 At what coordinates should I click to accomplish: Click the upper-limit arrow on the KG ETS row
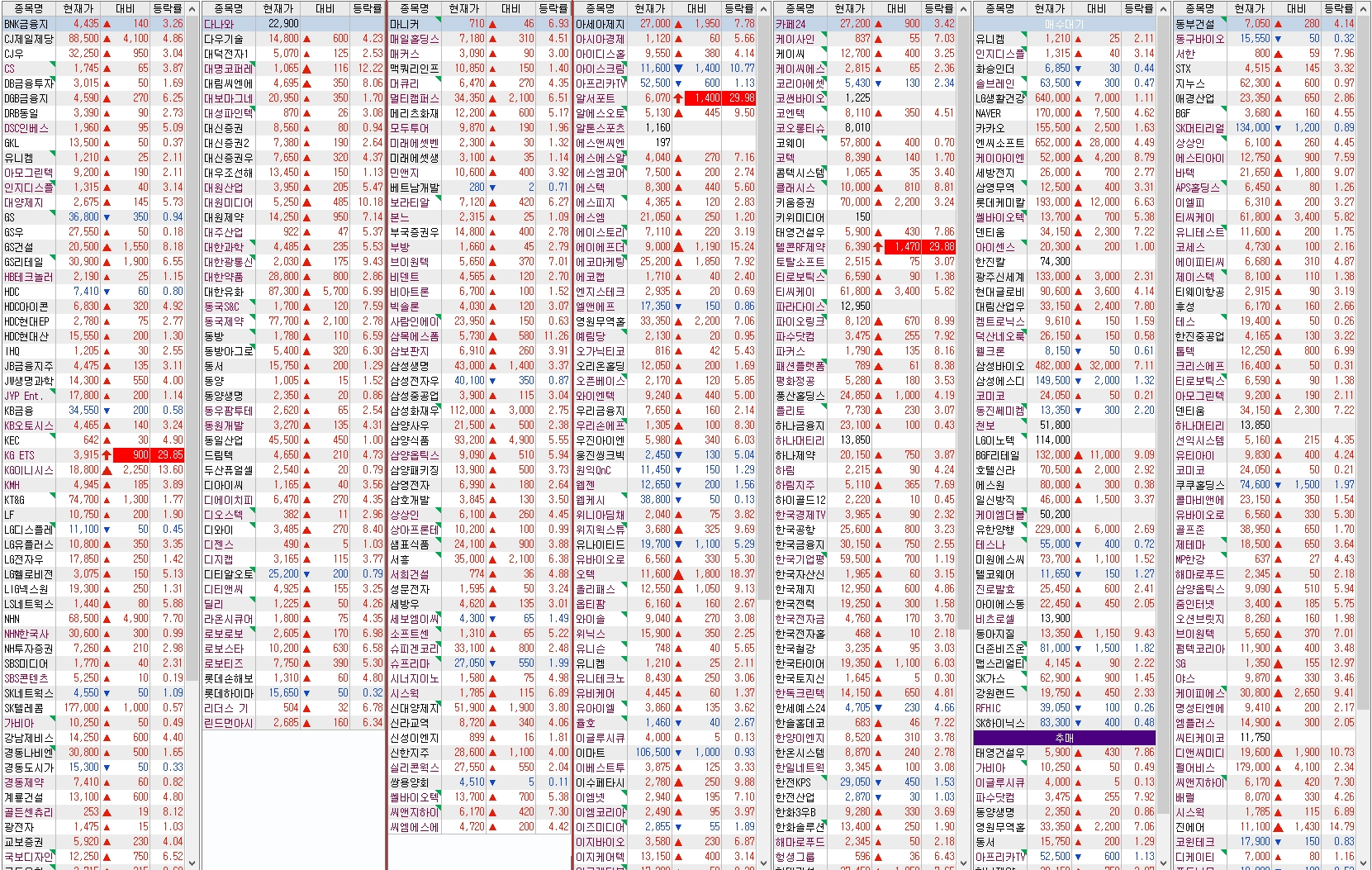coord(107,455)
